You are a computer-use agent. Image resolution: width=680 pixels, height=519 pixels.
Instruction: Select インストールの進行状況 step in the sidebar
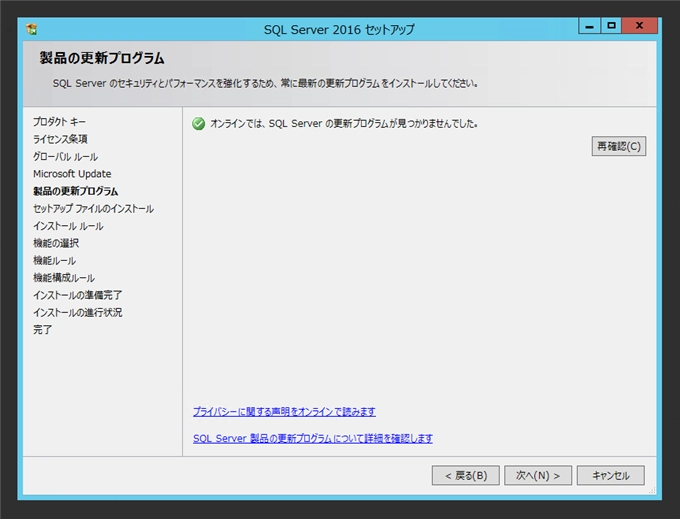click(78, 313)
